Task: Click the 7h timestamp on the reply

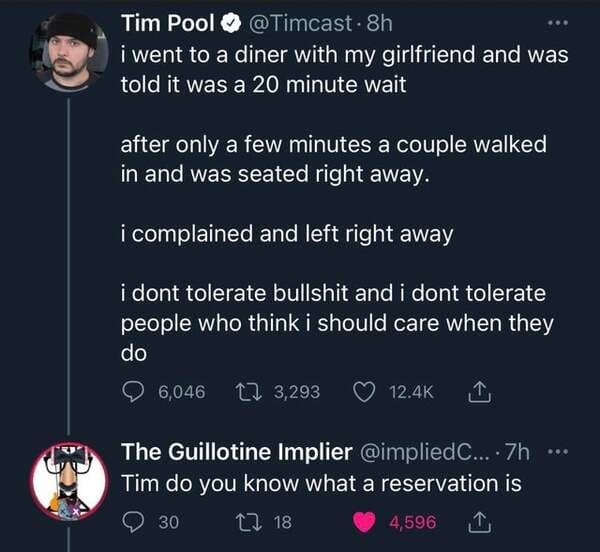Action: pos(517,452)
